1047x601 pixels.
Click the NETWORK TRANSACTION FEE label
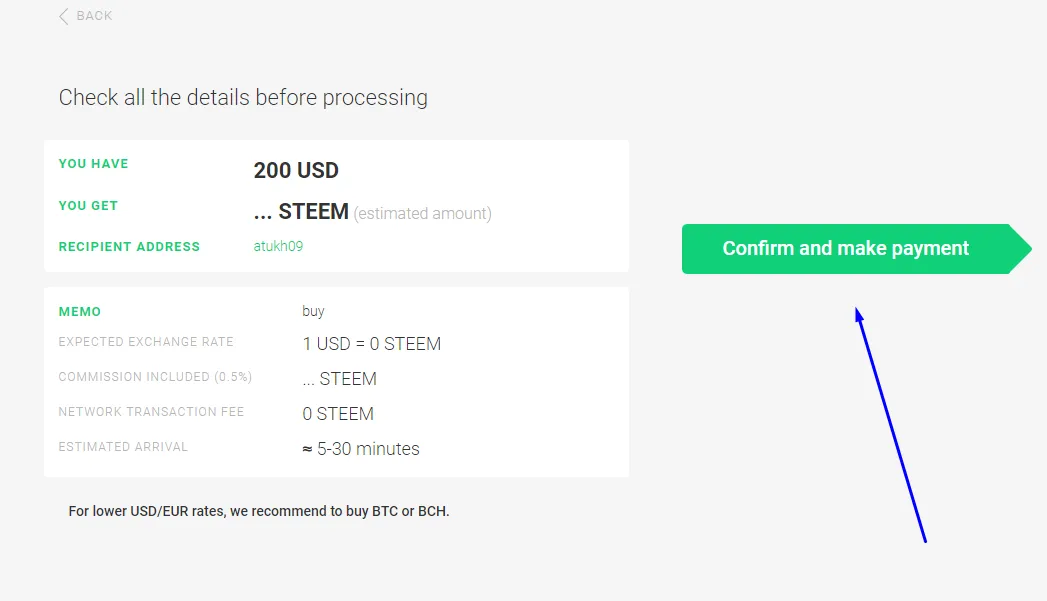tap(151, 412)
